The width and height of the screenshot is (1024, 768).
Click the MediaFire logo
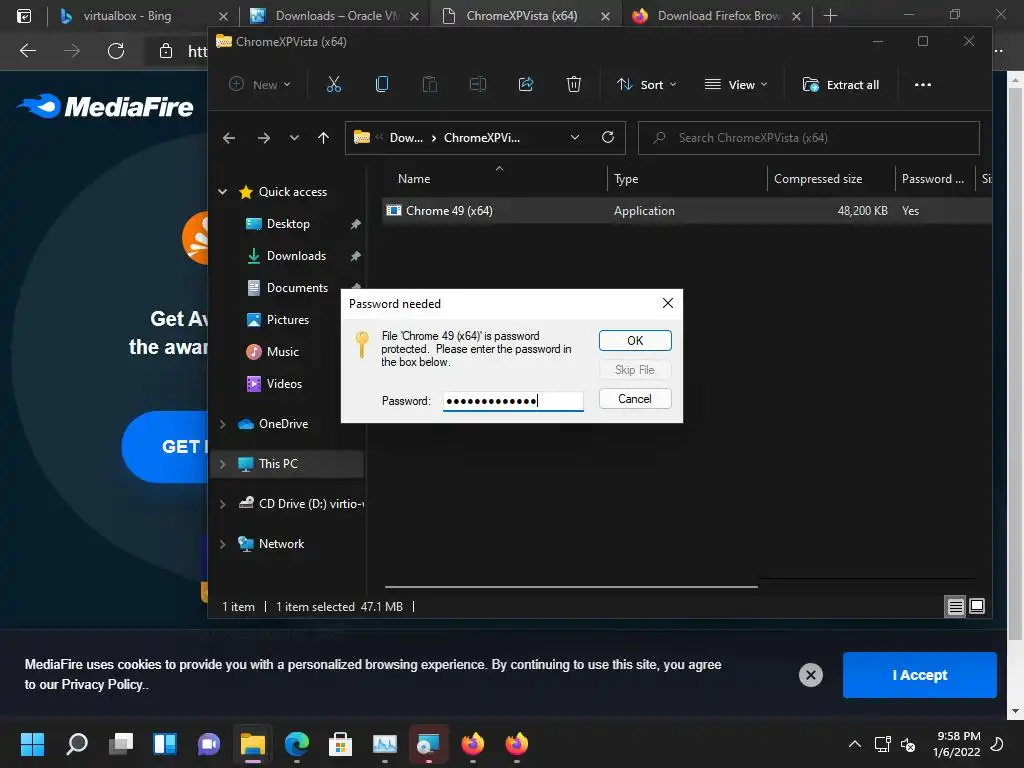coord(105,106)
